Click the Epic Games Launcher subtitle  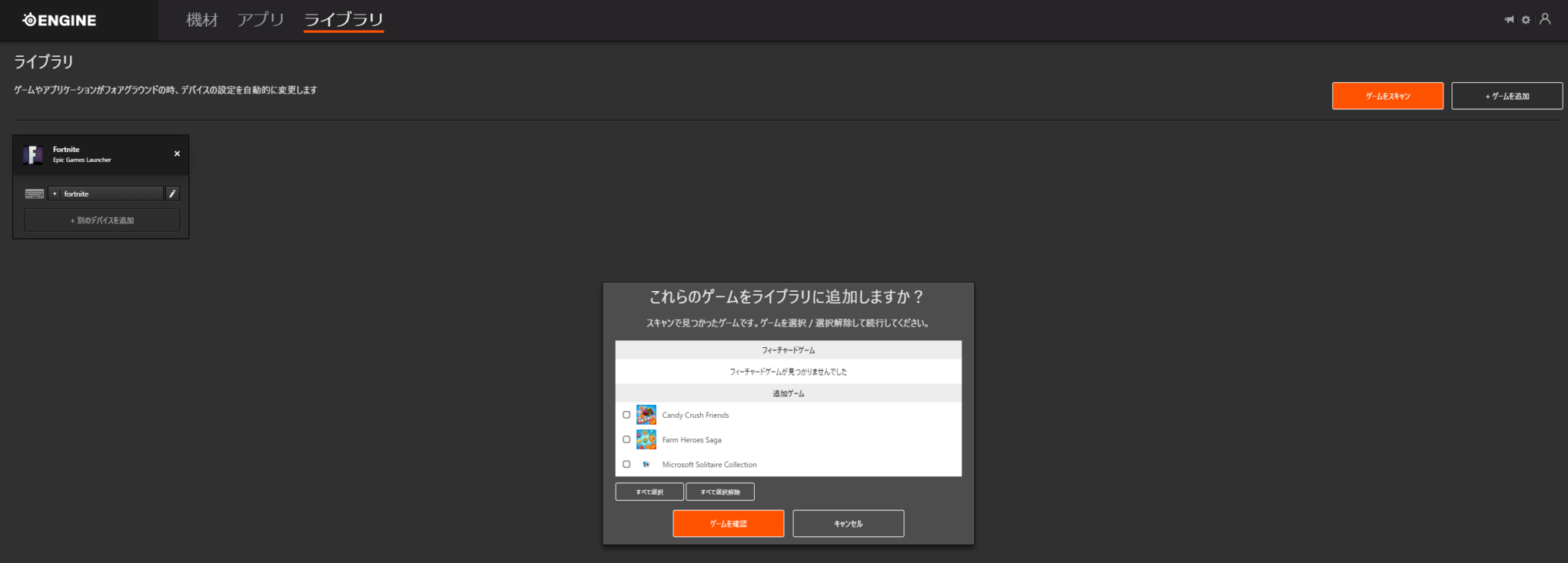tap(82, 160)
